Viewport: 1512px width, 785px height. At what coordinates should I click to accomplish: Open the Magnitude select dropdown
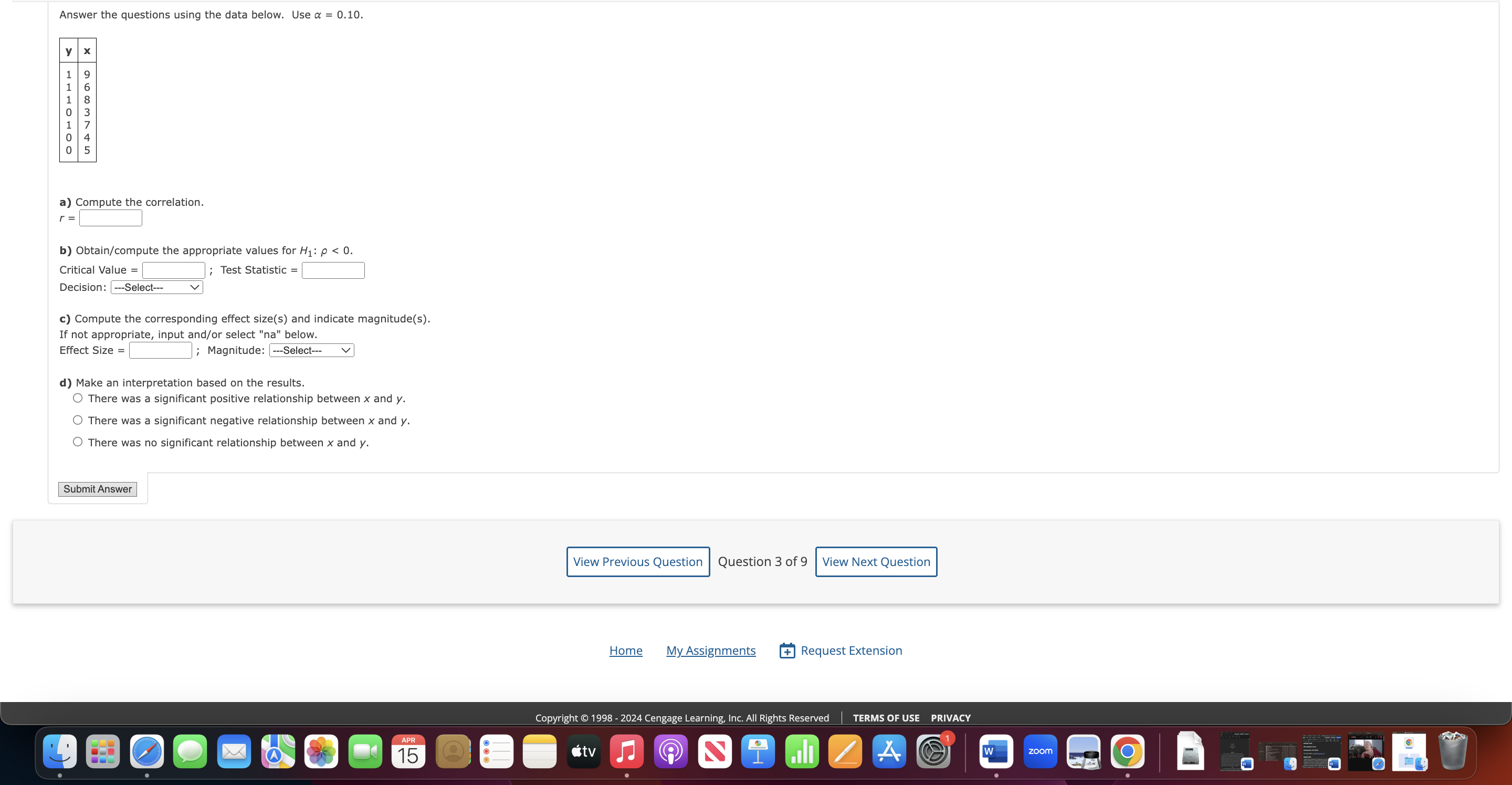tap(311, 351)
